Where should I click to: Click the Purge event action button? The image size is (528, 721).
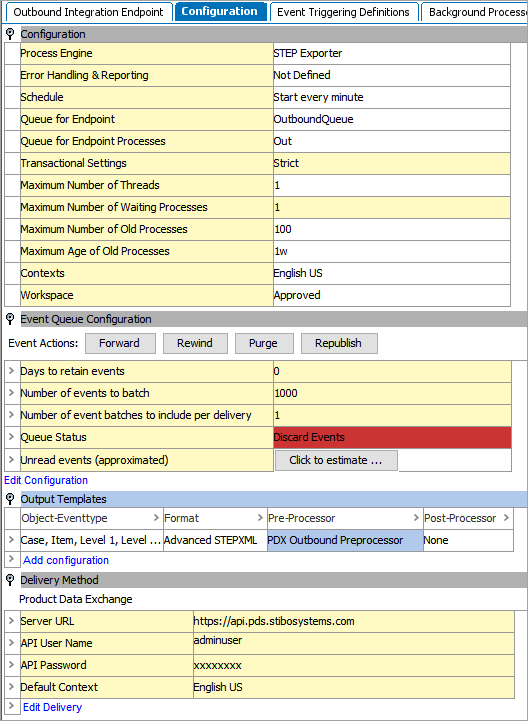(264, 343)
